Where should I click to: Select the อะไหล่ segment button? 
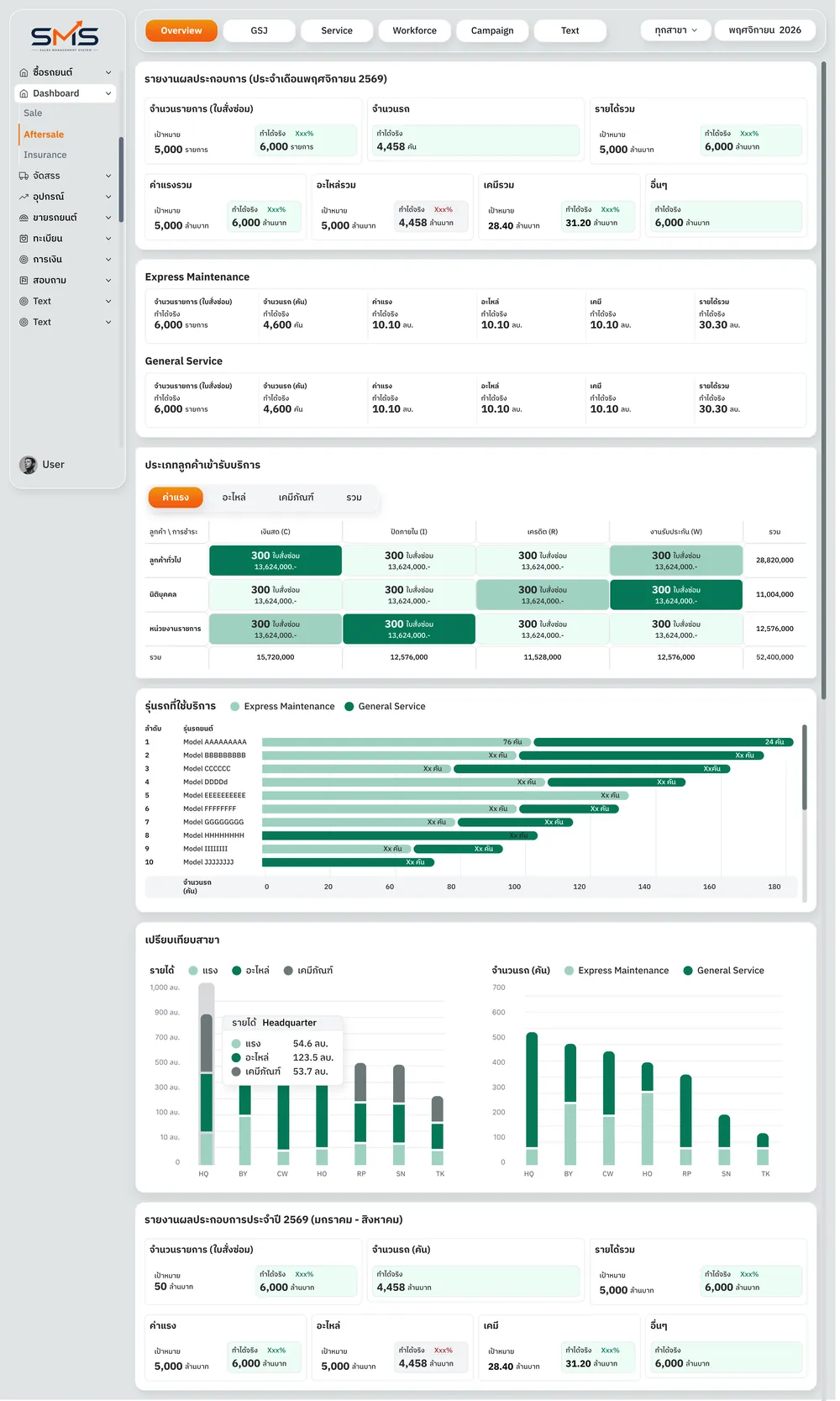pyautogui.click(x=234, y=498)
